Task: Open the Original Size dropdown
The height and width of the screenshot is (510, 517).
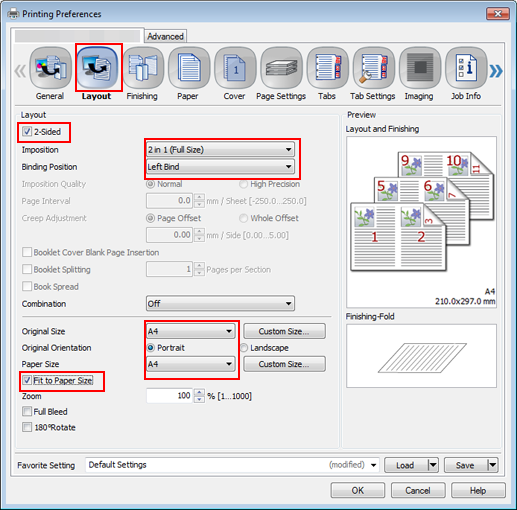Action: click(191, 331)
